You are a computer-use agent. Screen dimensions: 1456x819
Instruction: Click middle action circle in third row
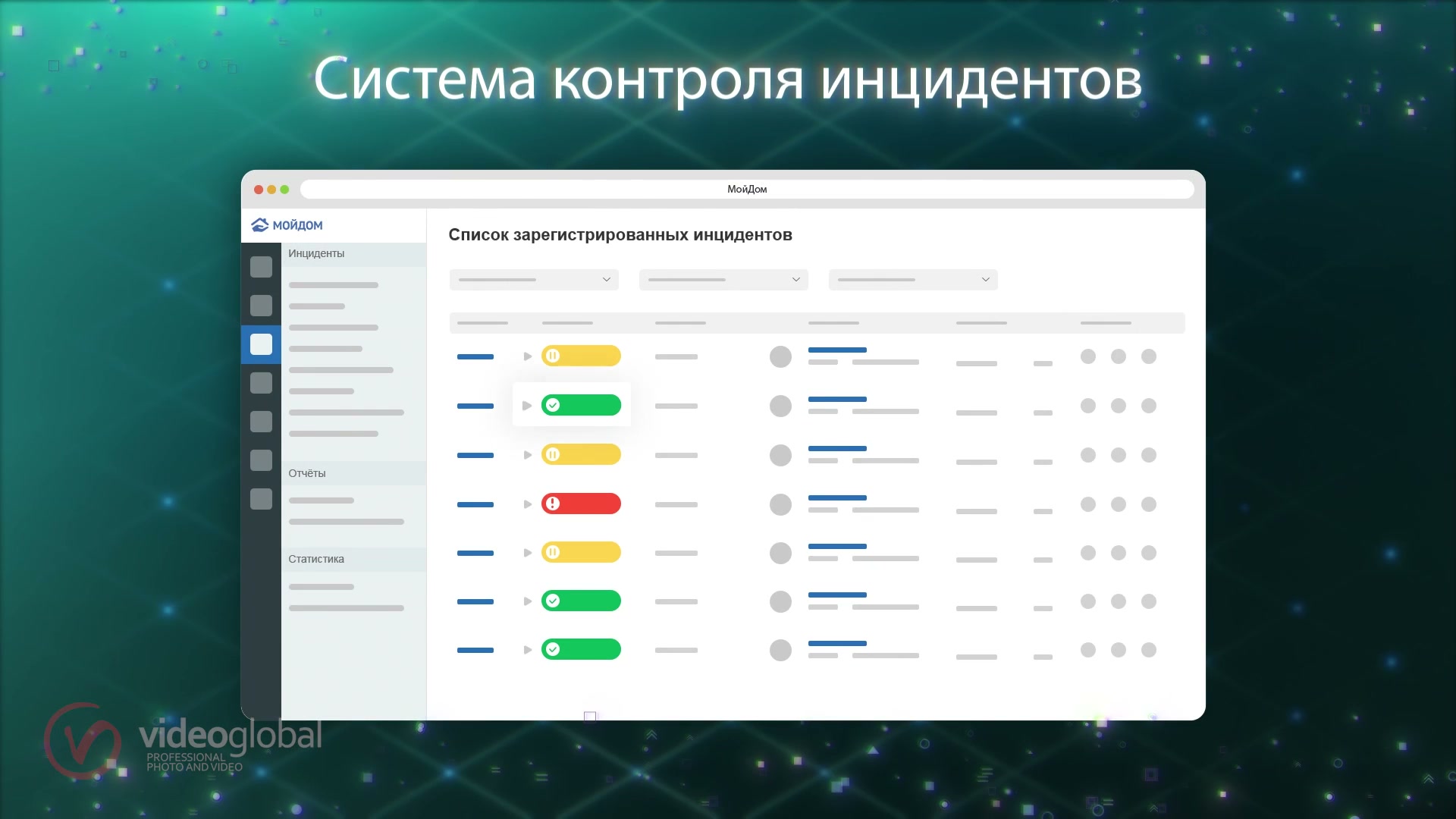1119,455
